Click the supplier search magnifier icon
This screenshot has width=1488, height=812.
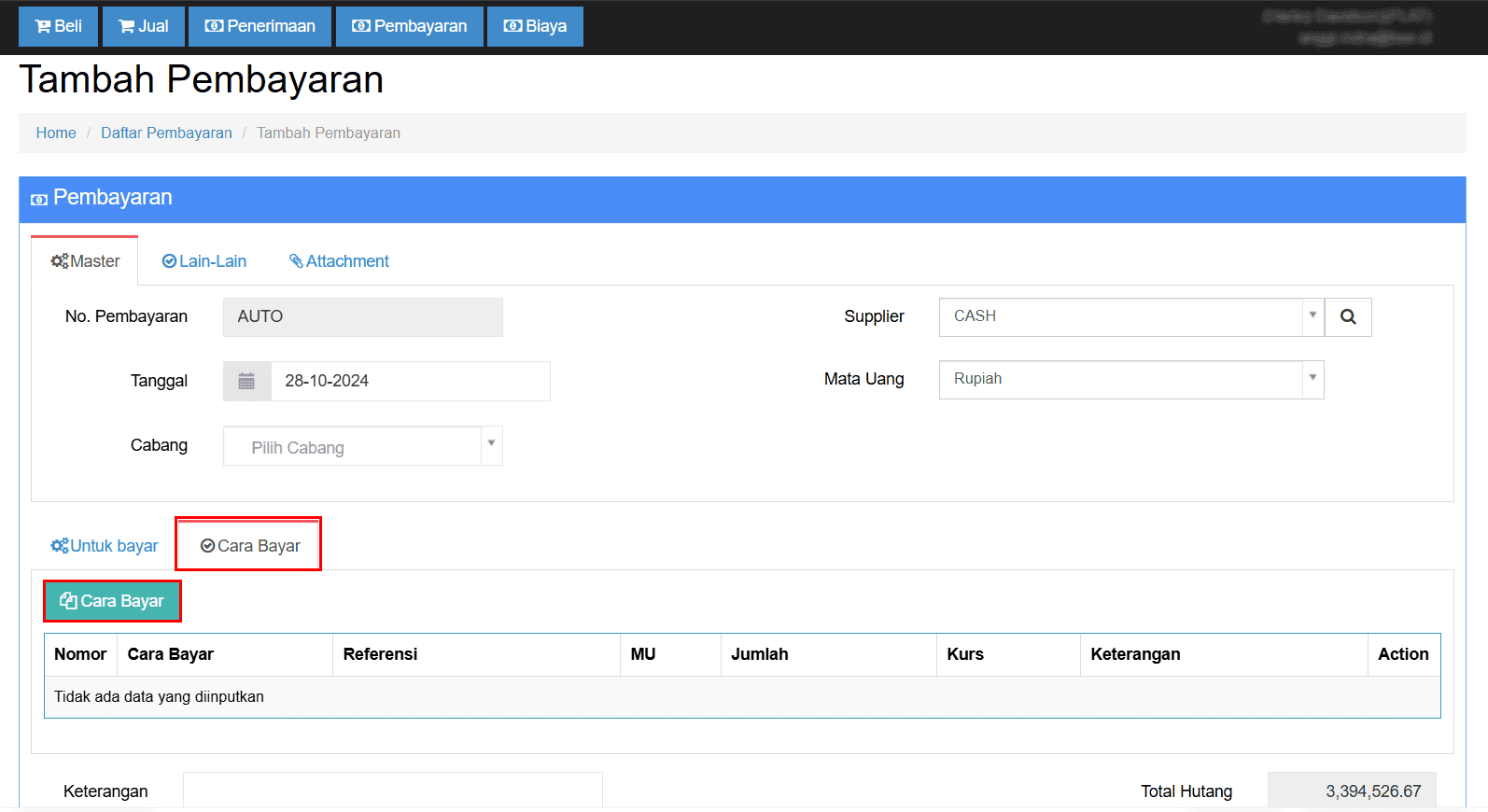[x=1347, y=317]
